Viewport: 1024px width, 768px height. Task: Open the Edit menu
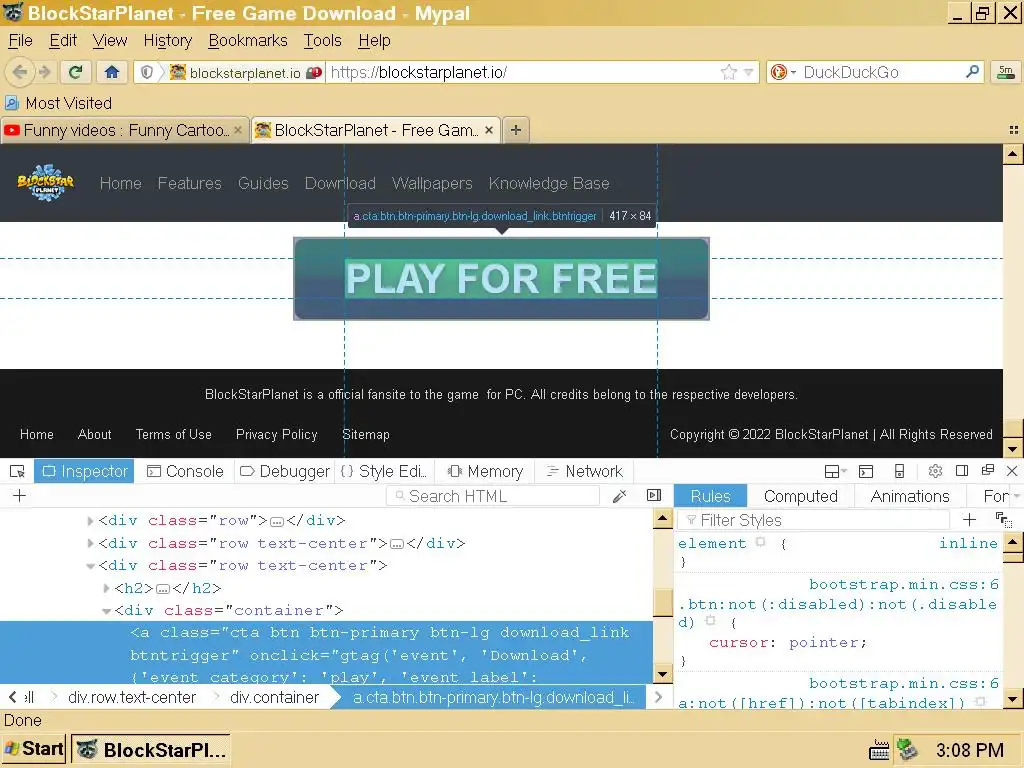[x=63, y=40]
